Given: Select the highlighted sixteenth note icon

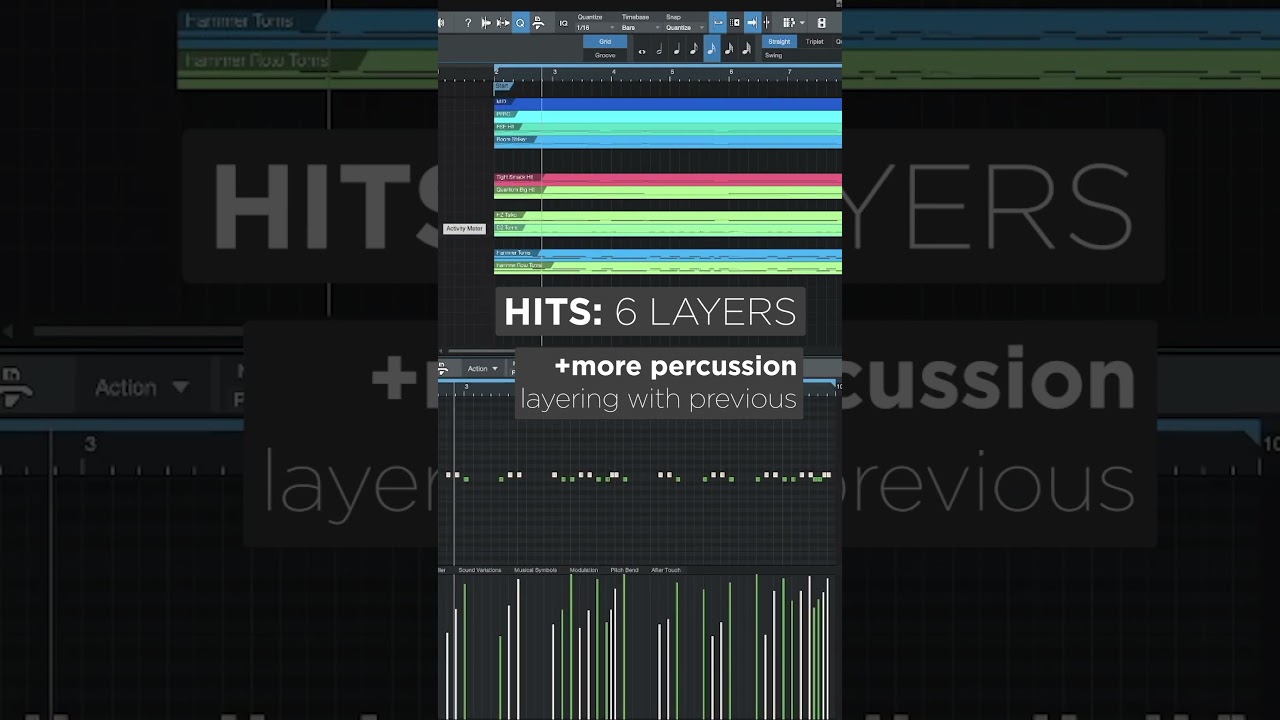Looking at the screenshot, I should (712, 49).
